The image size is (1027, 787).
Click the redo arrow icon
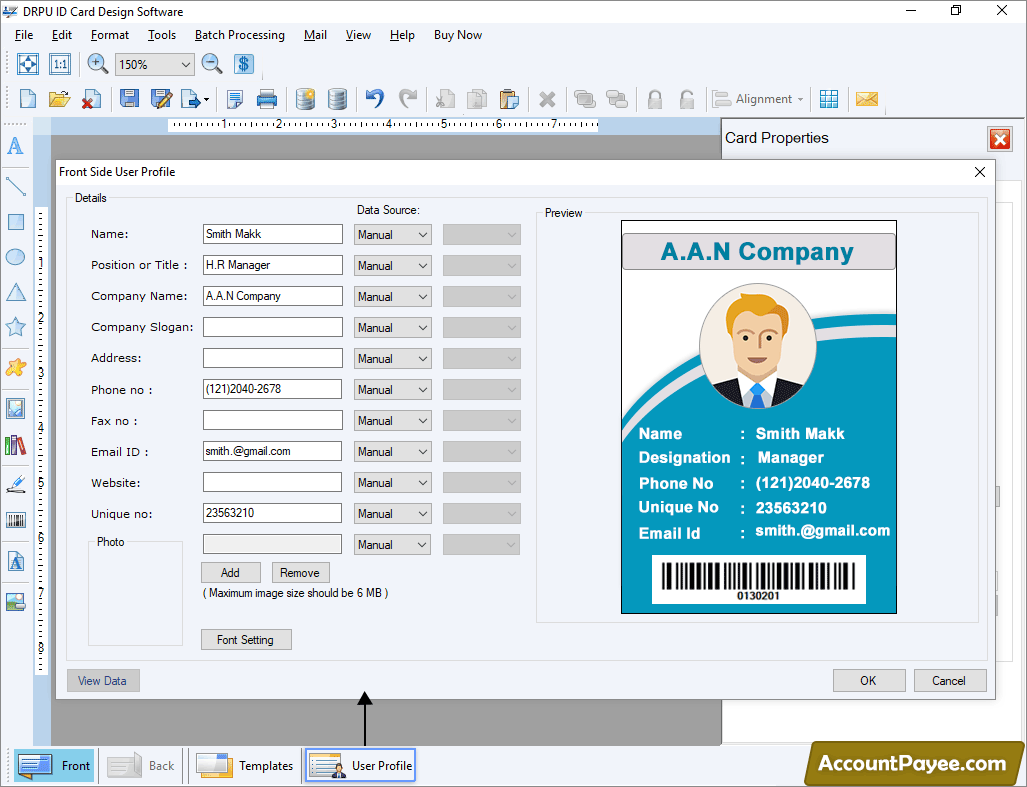tap(407, 99)
